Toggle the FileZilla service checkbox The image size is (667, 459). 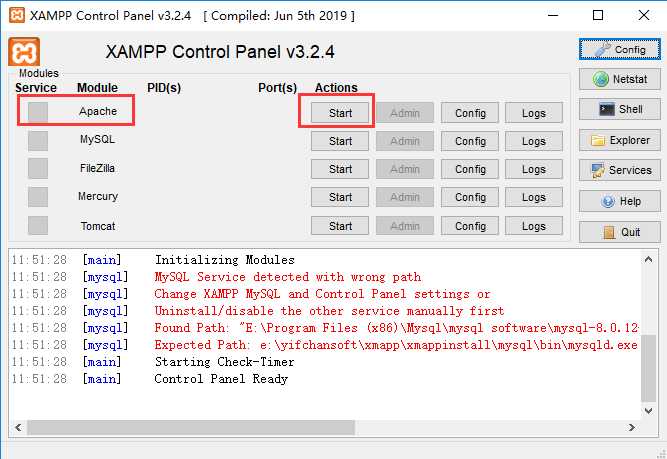38,169
